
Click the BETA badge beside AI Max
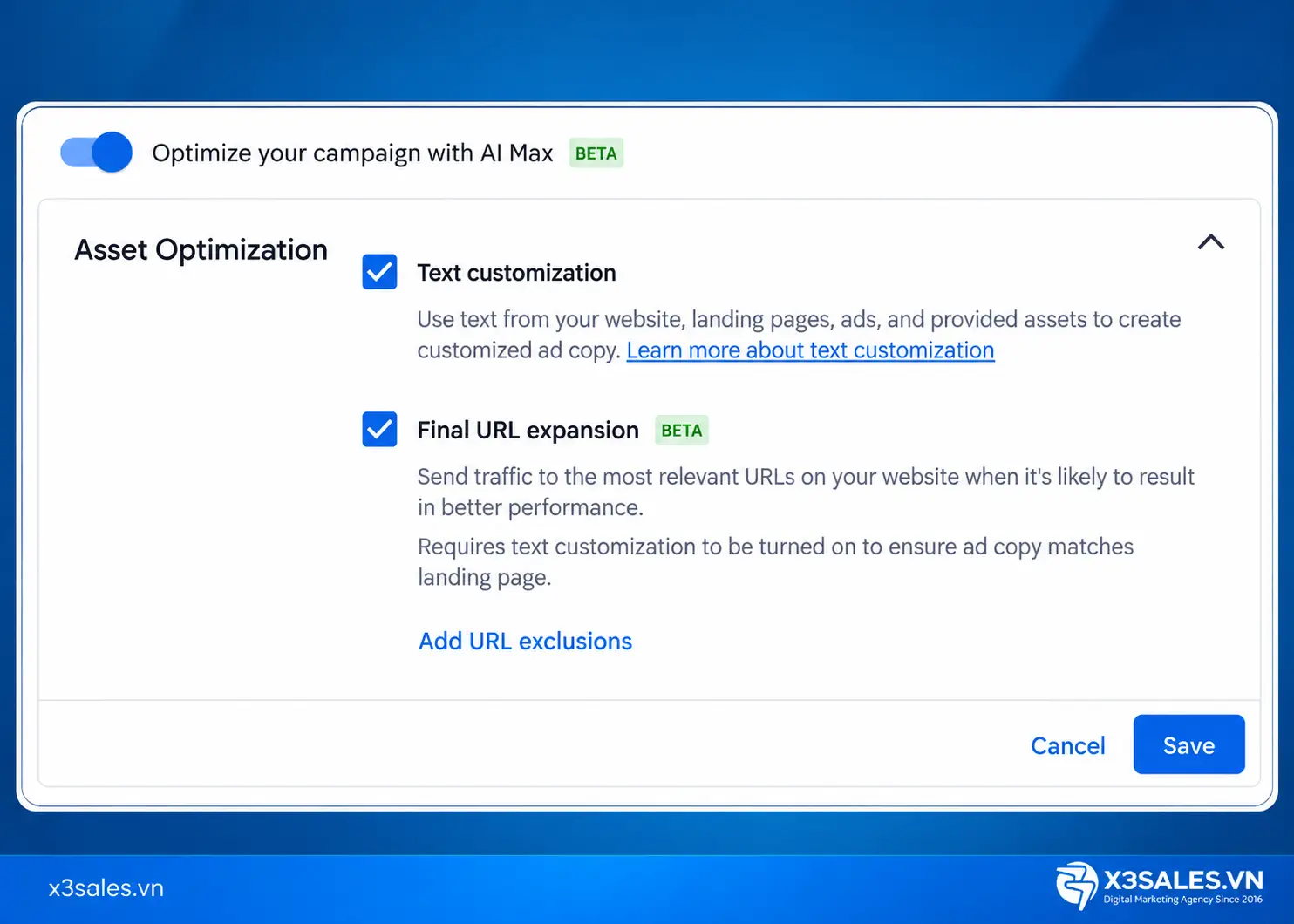(x=596, y=153)
